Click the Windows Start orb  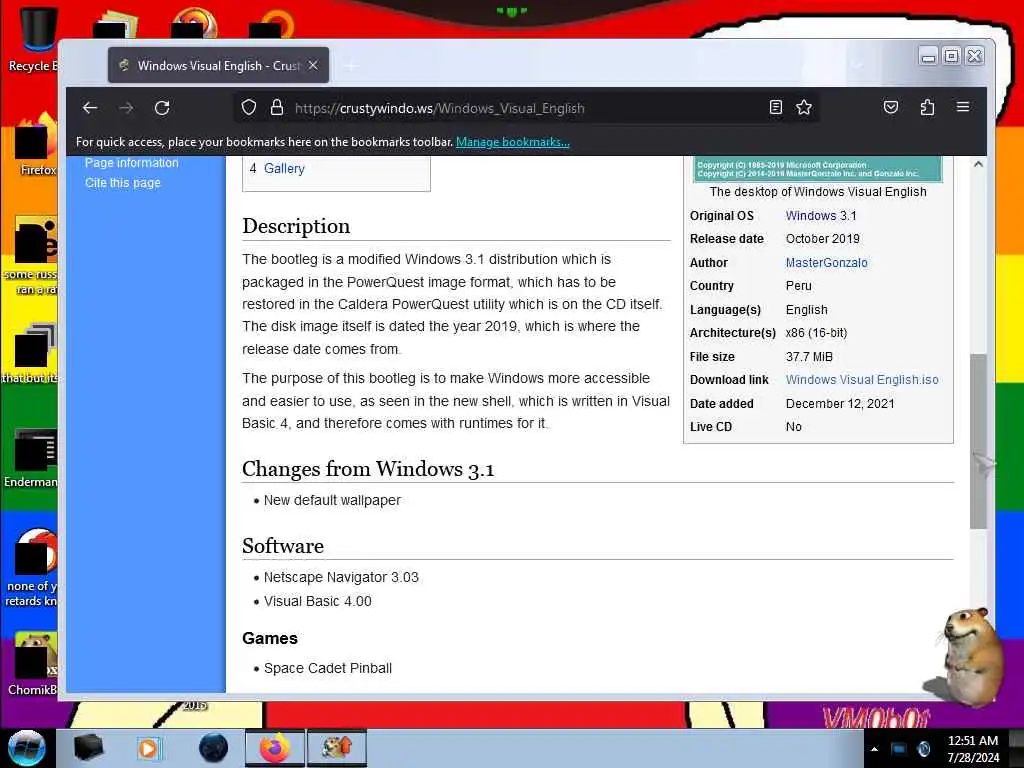pyautogui.click(x=26, y=748)
